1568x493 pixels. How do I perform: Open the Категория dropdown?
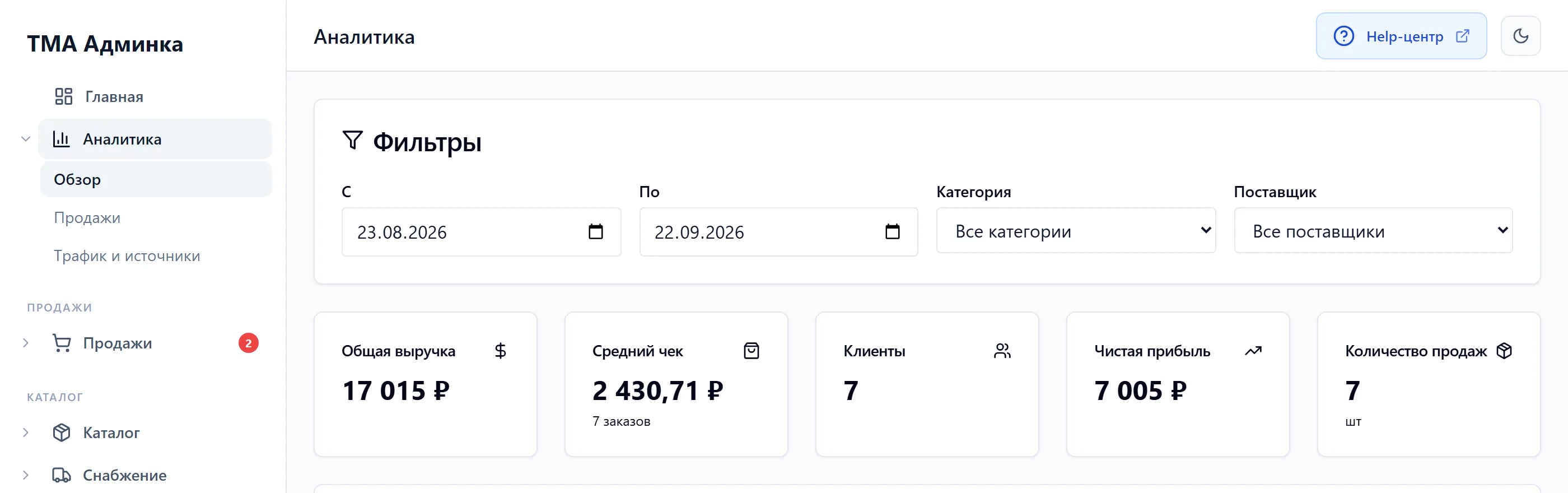point(1076,231)
